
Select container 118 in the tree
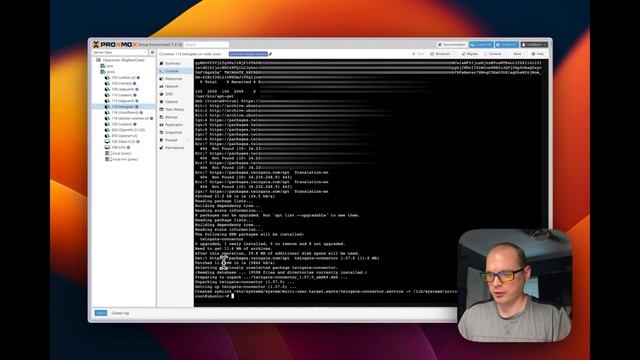pyautogui.click(x=129, y=118)
